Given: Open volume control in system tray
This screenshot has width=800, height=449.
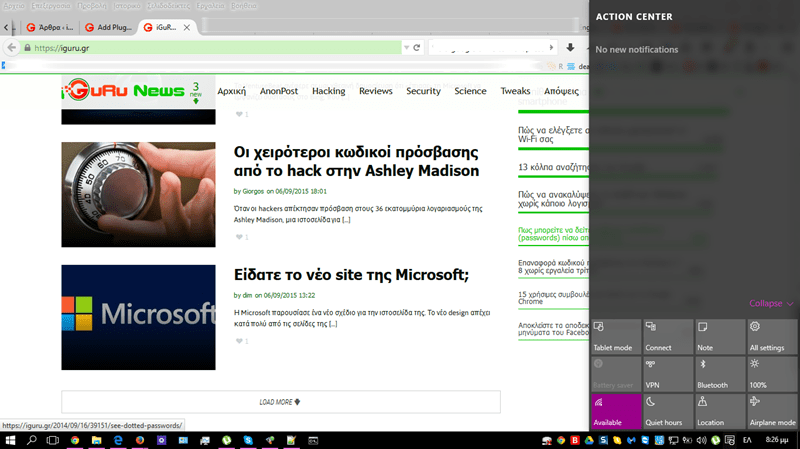Looking at the screenshot, I should click(x=702, y=440).
